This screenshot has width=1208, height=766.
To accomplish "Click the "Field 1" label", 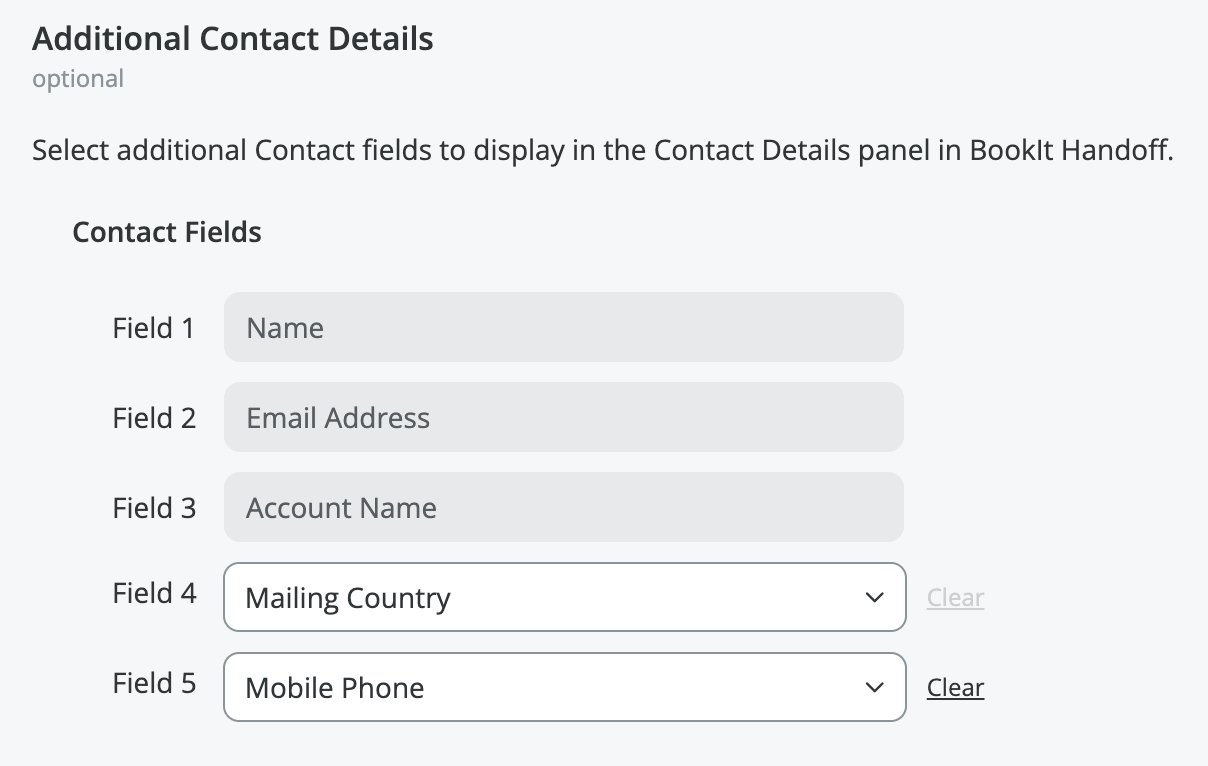I will coord(154,328).
